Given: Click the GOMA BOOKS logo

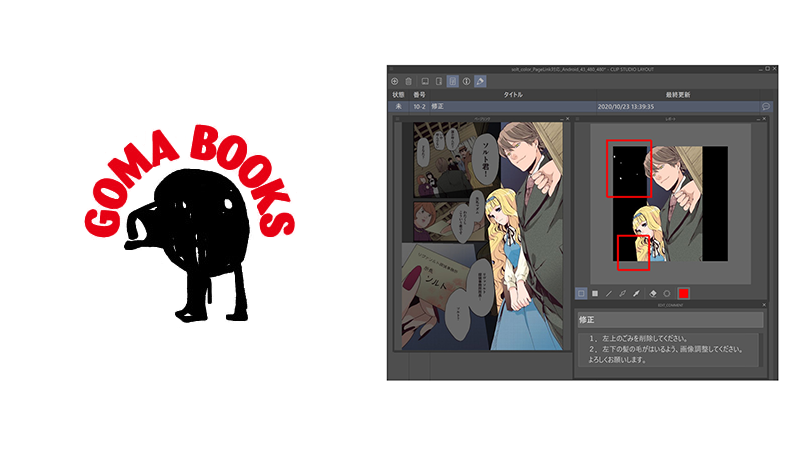Looking at the screenshot, I should 190,223.
